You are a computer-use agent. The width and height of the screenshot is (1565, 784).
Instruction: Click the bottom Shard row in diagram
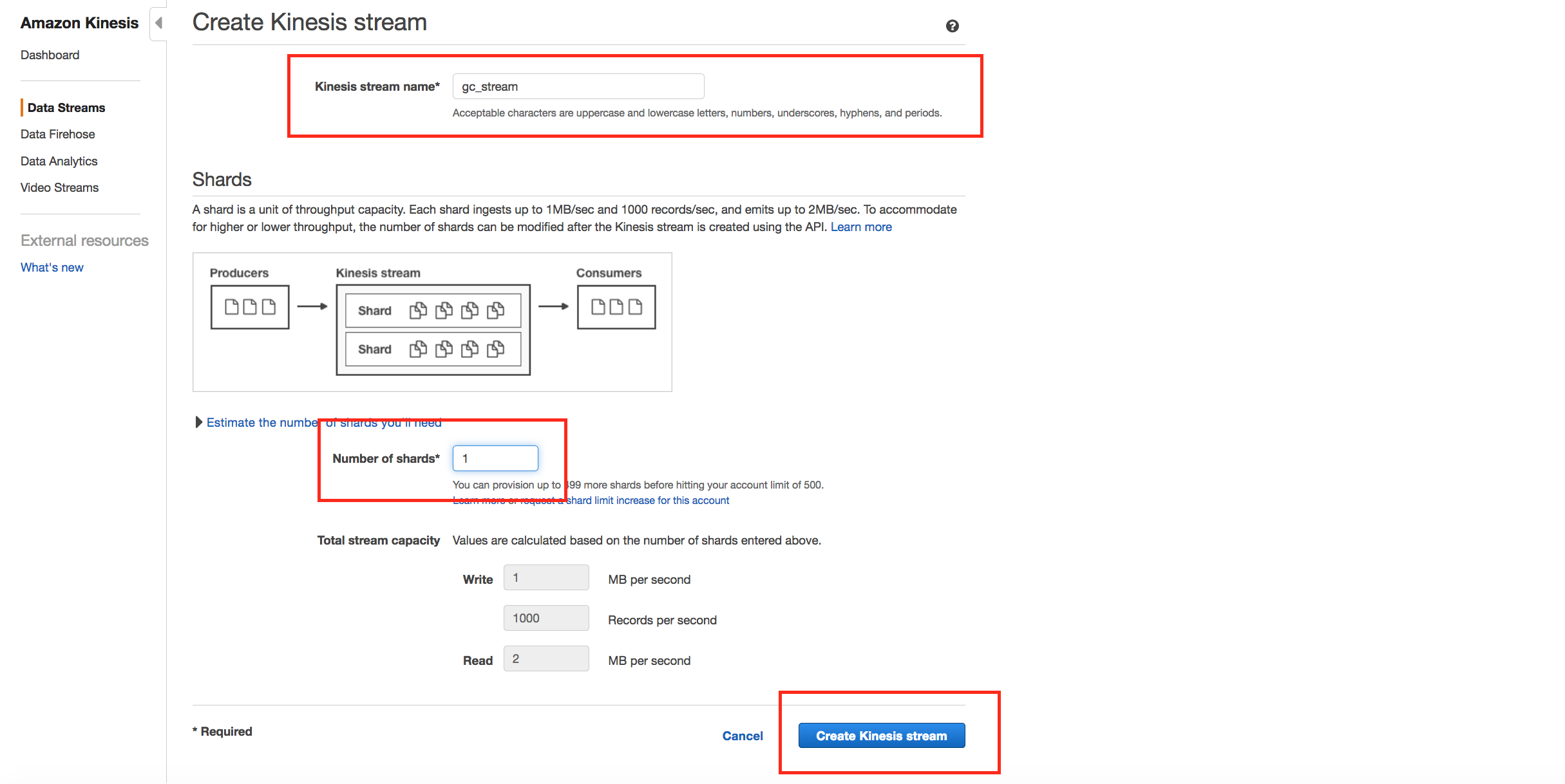click(x=433, y=350)
